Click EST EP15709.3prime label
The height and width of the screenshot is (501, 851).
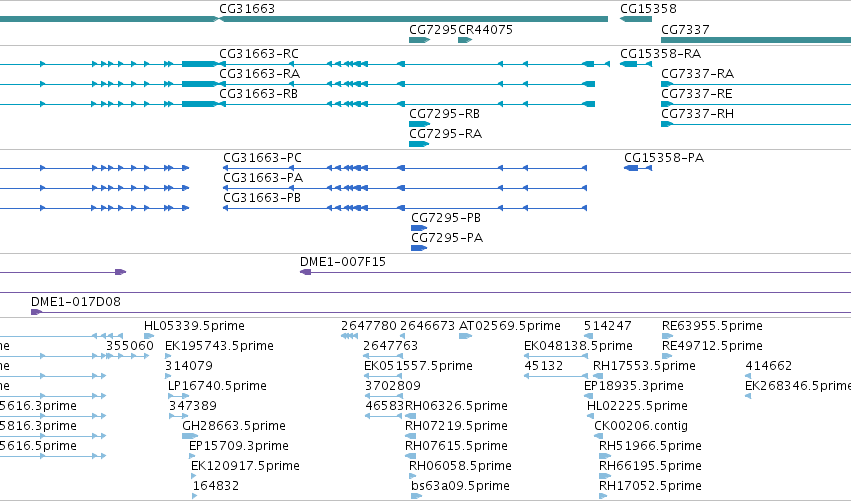pyautogui.click(x=239, y=446)
